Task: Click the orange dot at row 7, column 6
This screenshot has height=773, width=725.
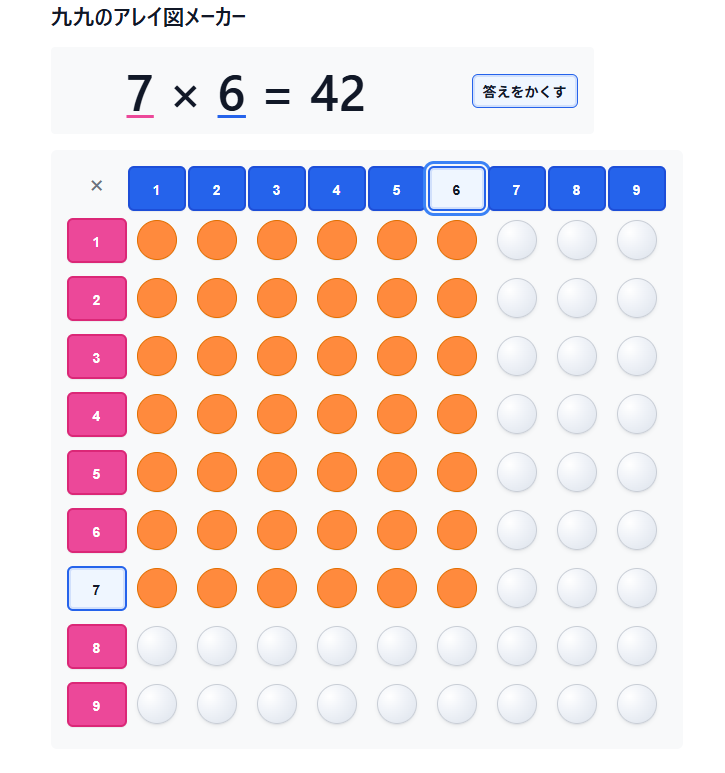Action: pos(457,589)
